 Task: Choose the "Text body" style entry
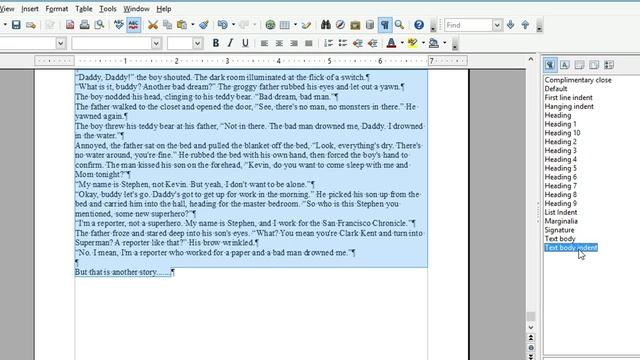coord(560,239)
